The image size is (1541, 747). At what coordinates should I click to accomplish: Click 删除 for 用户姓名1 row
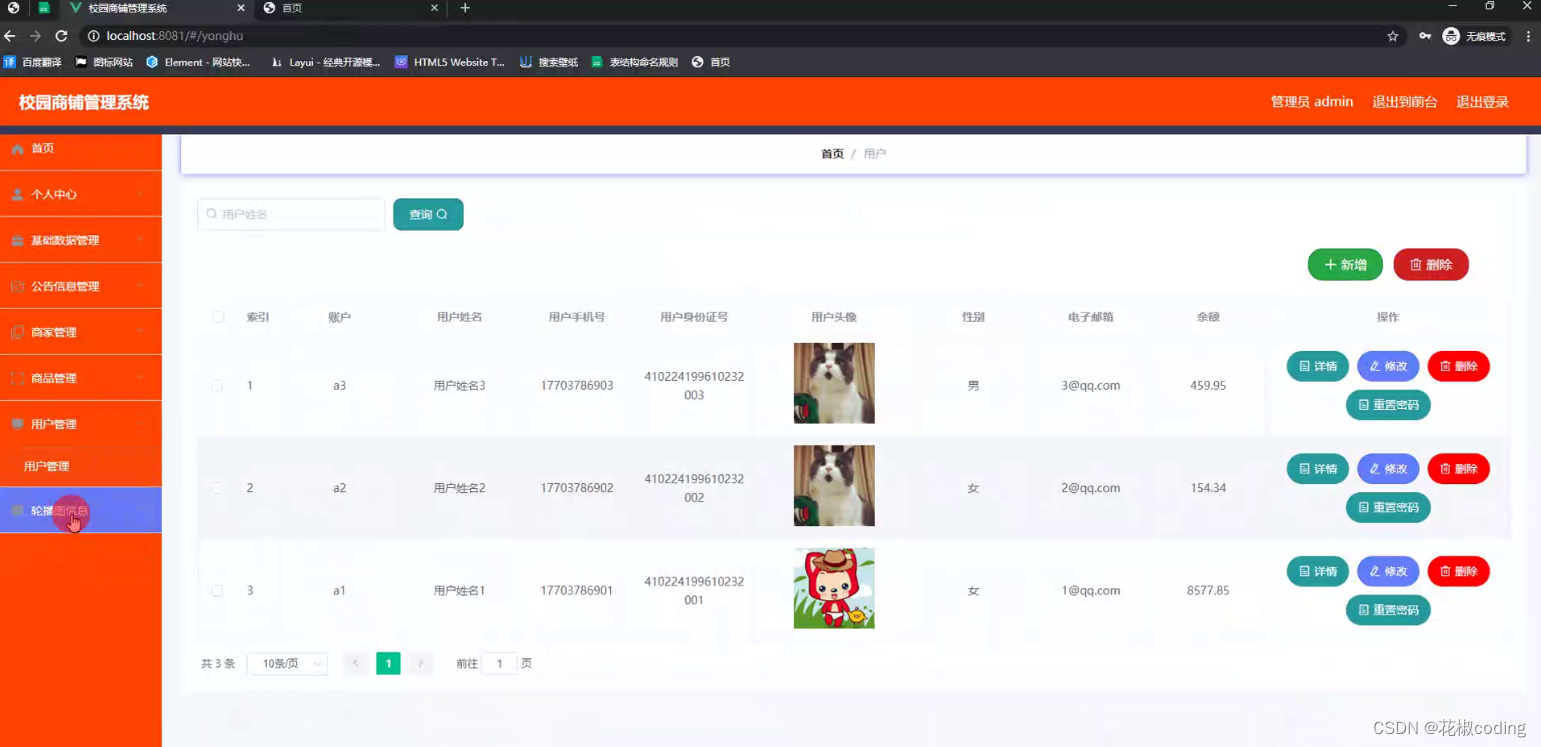click(x=1459, y=571)
